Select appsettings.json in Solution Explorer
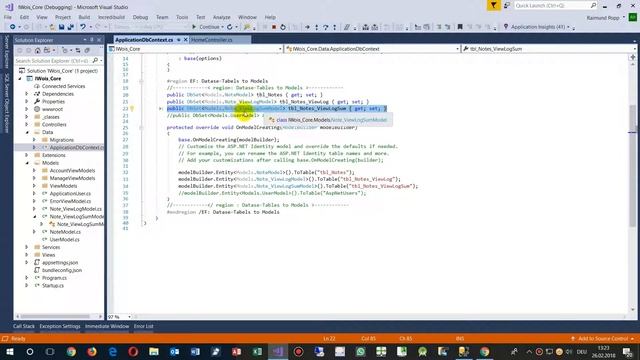The width and height of the screenshot is (640, 360). pyautogui.click(x=60, y=262)
